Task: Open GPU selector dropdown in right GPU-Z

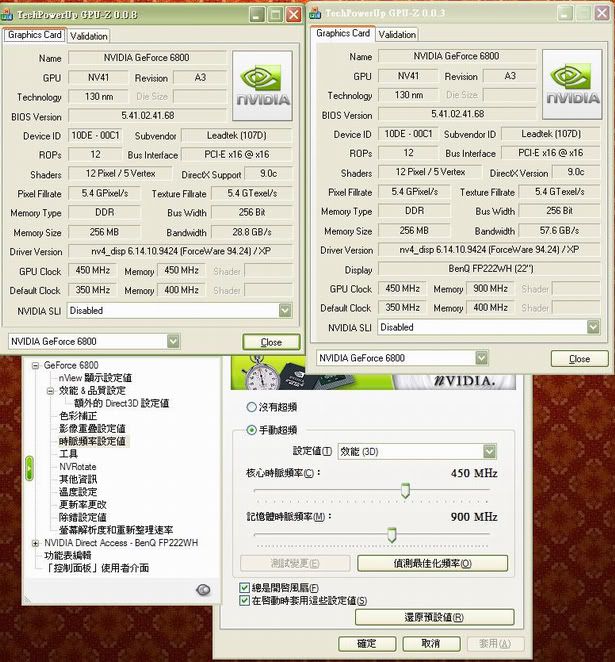Action: pyautogui.click(x=481, y=358)
